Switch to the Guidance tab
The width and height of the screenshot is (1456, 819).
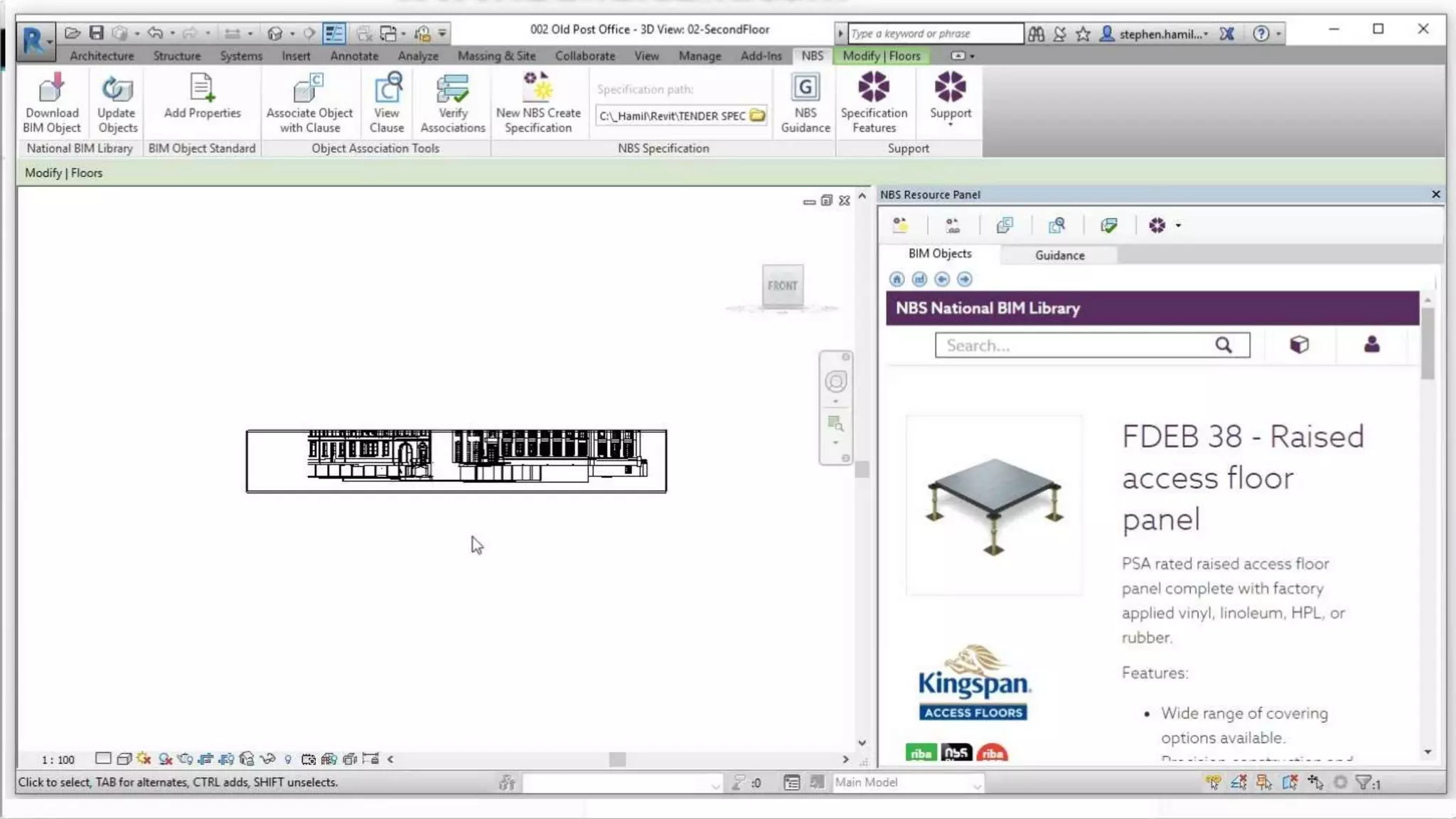[x=1059, y=255]
